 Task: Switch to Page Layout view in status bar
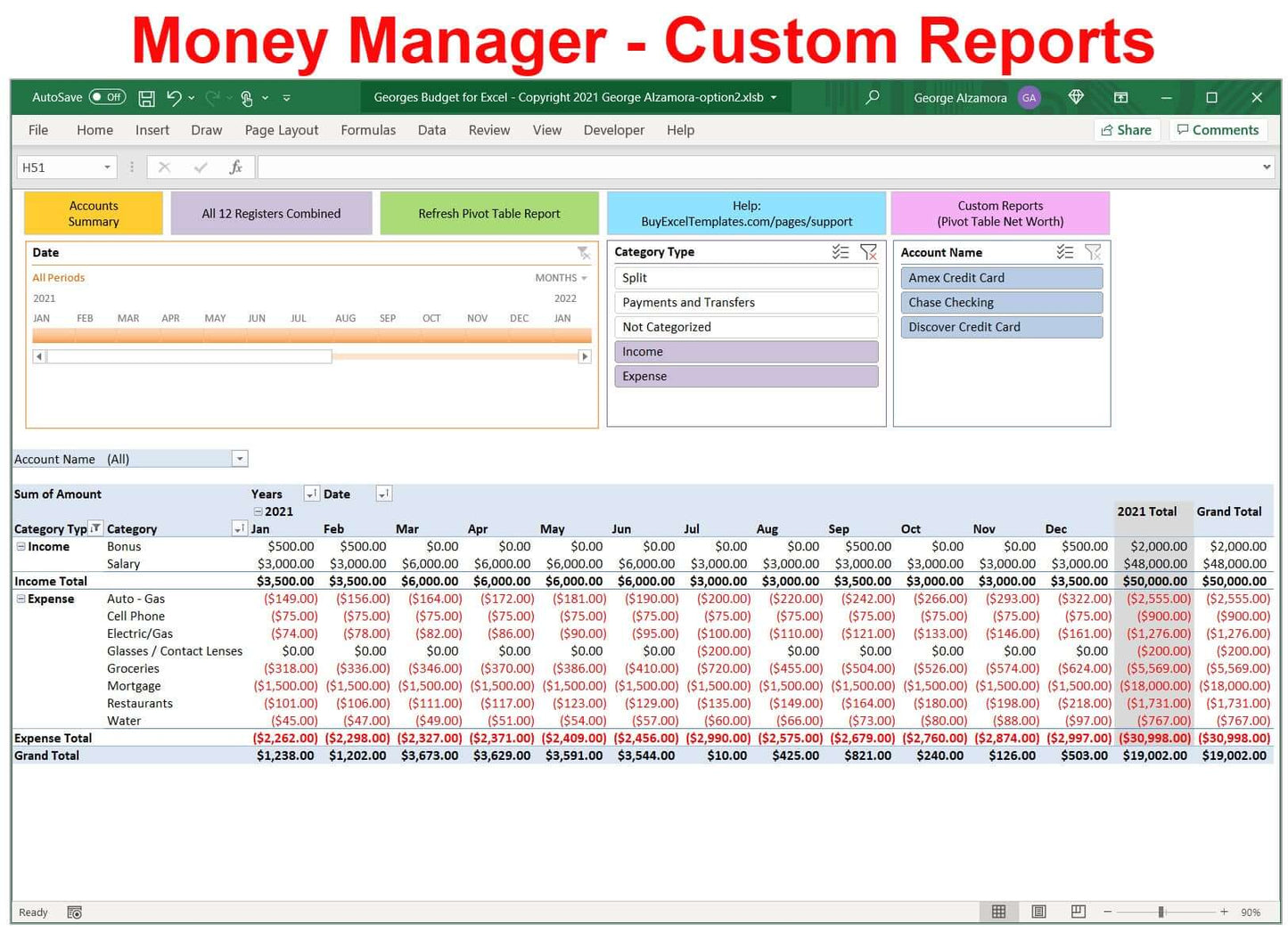1038,911
